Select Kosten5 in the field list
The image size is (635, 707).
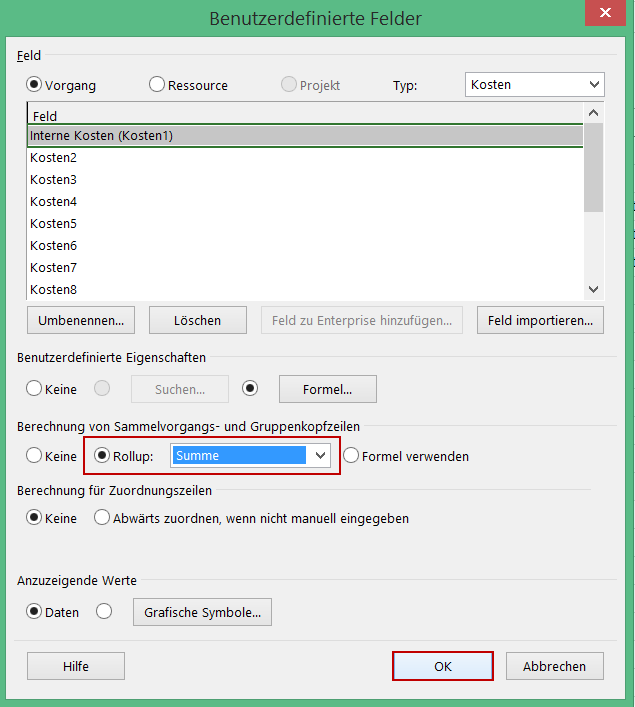point(54,224)
